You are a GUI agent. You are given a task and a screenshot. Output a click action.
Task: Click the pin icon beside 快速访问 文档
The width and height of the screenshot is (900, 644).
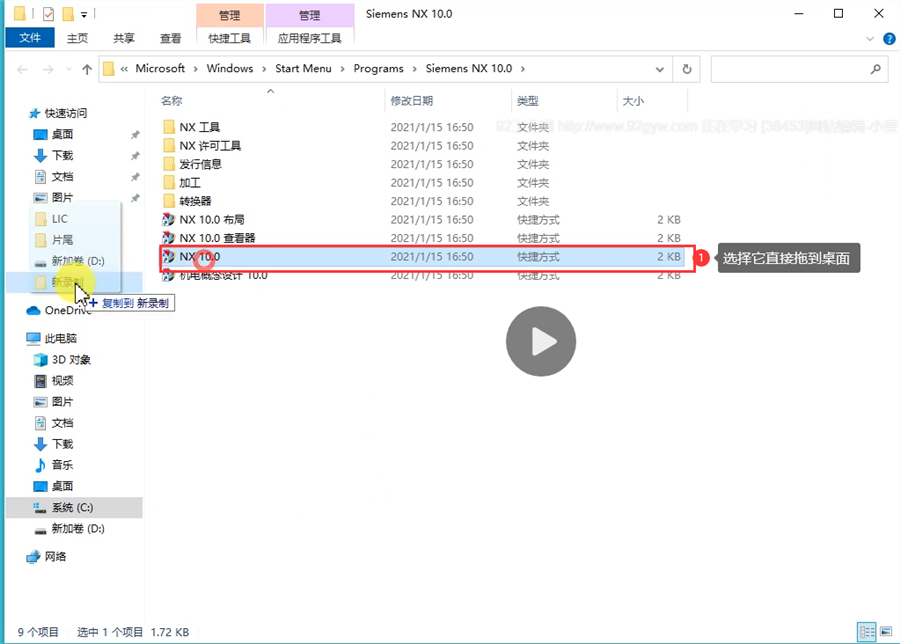click(135, 177)
